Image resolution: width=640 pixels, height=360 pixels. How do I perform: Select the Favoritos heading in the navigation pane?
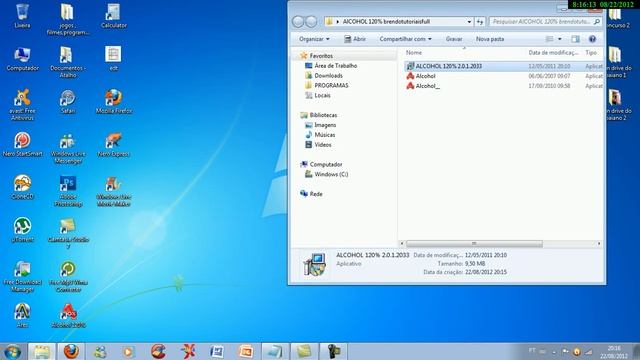click(x=316, y=56)
